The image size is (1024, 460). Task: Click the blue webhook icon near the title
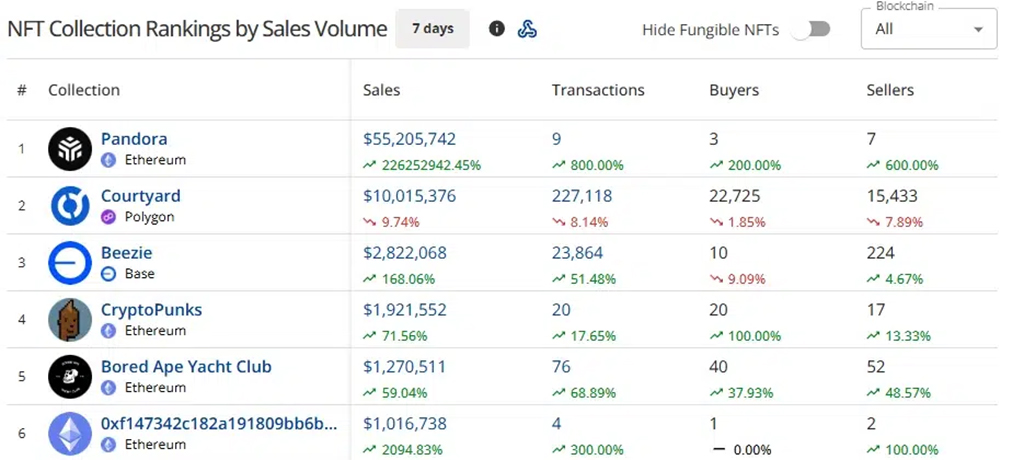coord(527,29)
